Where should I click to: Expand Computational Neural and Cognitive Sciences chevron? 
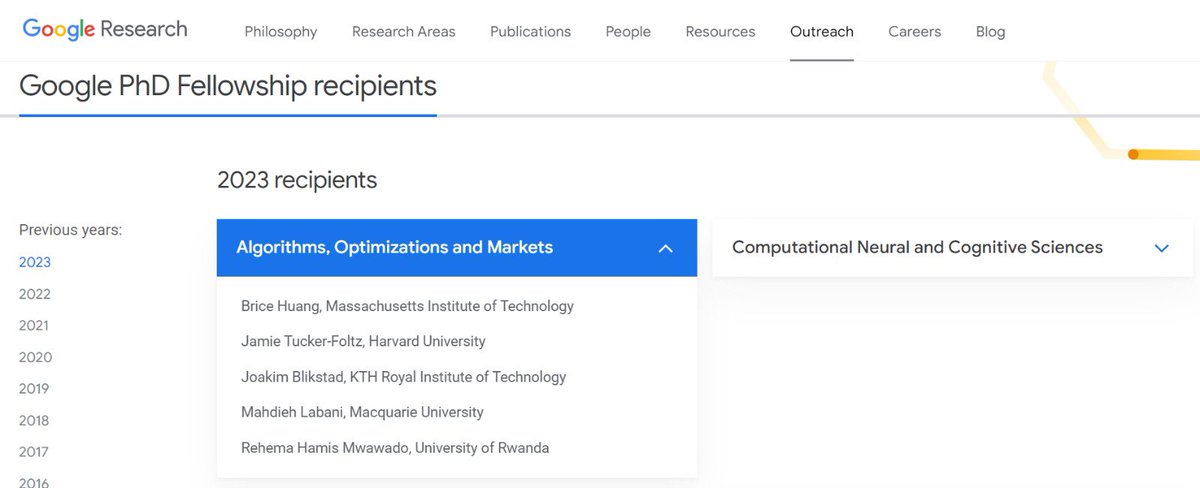1161,248
